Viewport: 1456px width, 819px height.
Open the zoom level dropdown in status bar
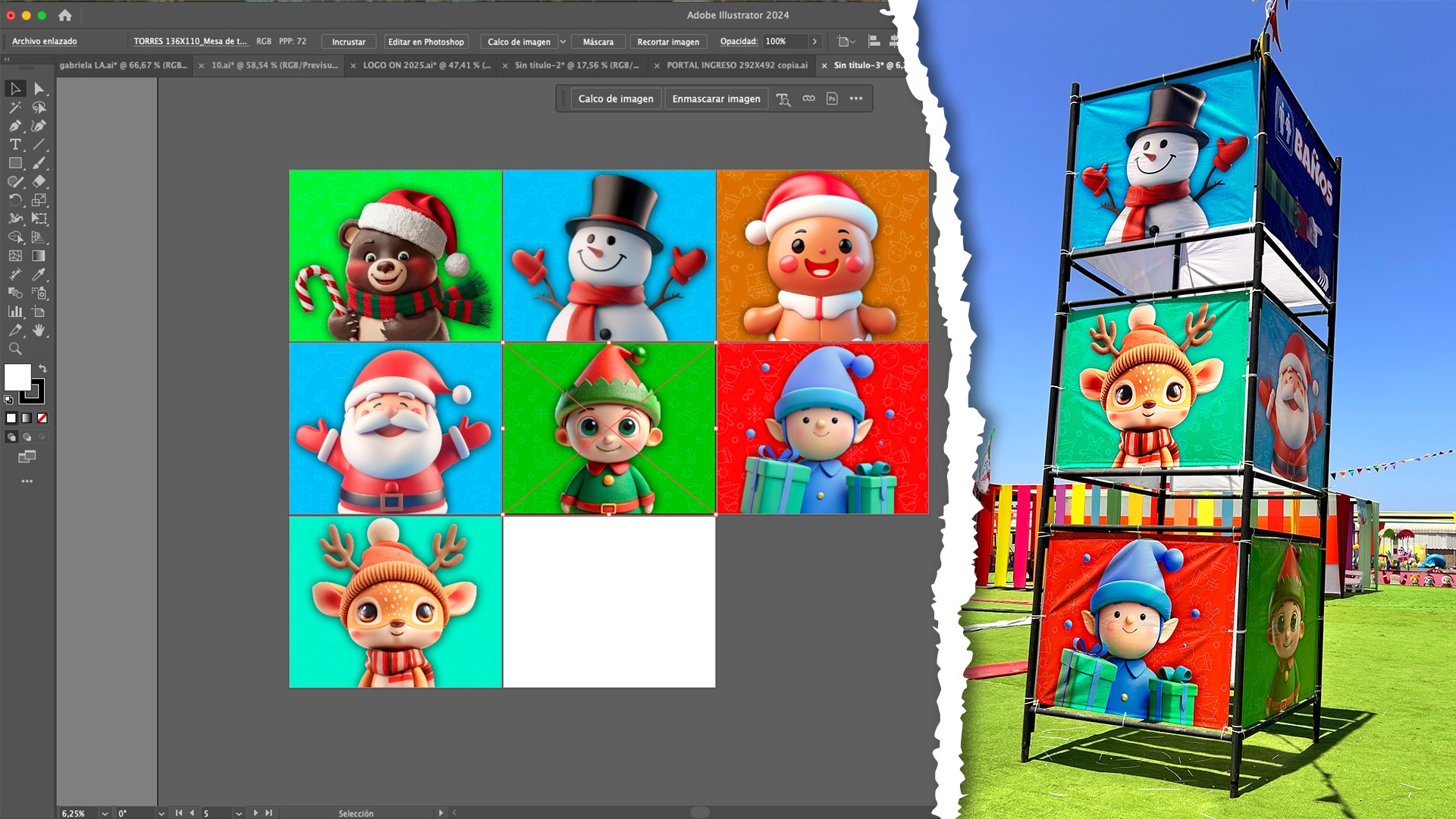tap(105, 813)
